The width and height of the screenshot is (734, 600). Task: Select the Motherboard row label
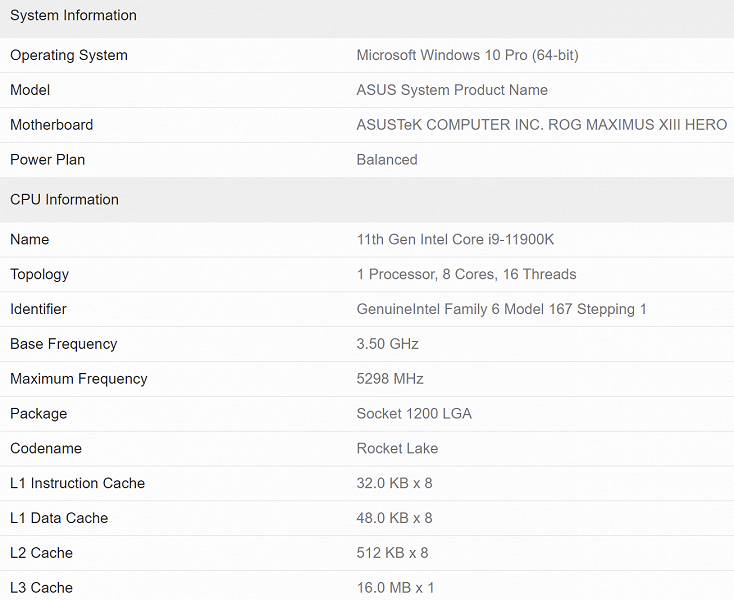pyautogui.click(x=52, y=125)
